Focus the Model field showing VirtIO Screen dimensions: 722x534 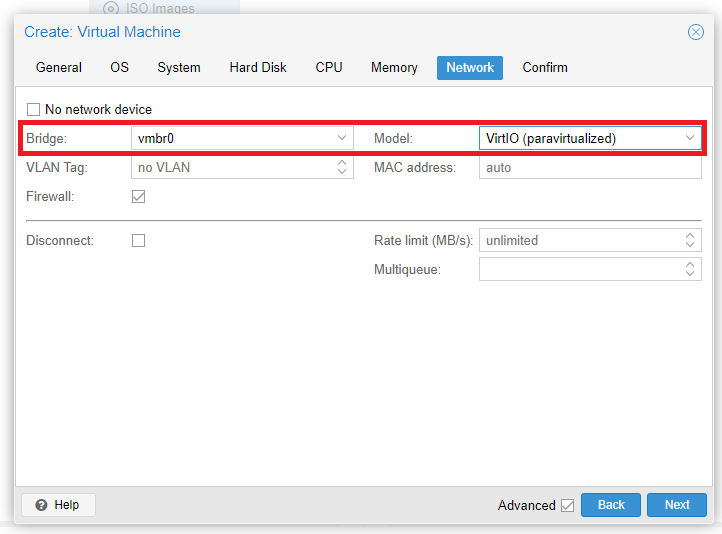590,138
